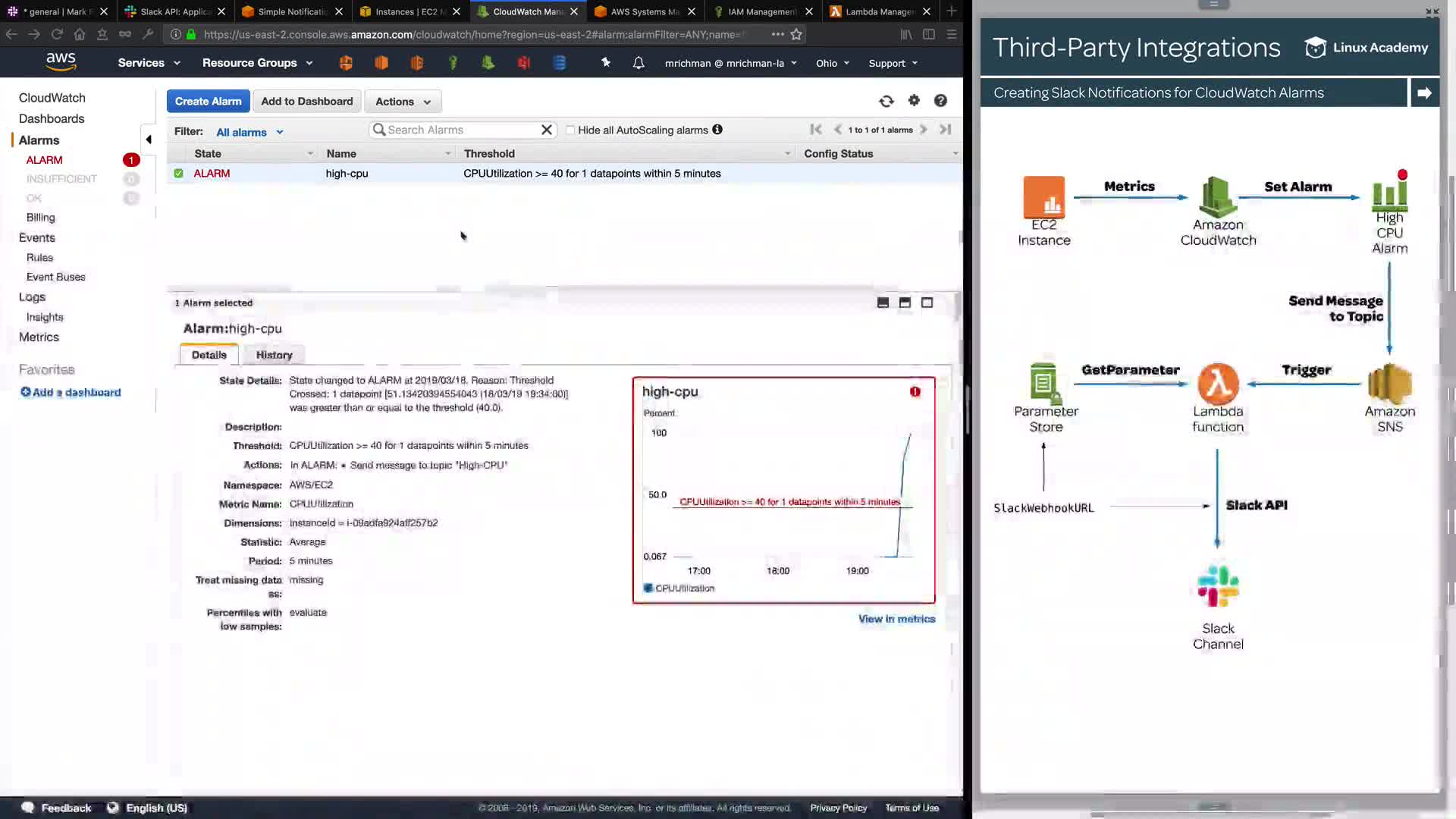Click the Create Alarm button
1456x819 pixels.
pos(208,102)
